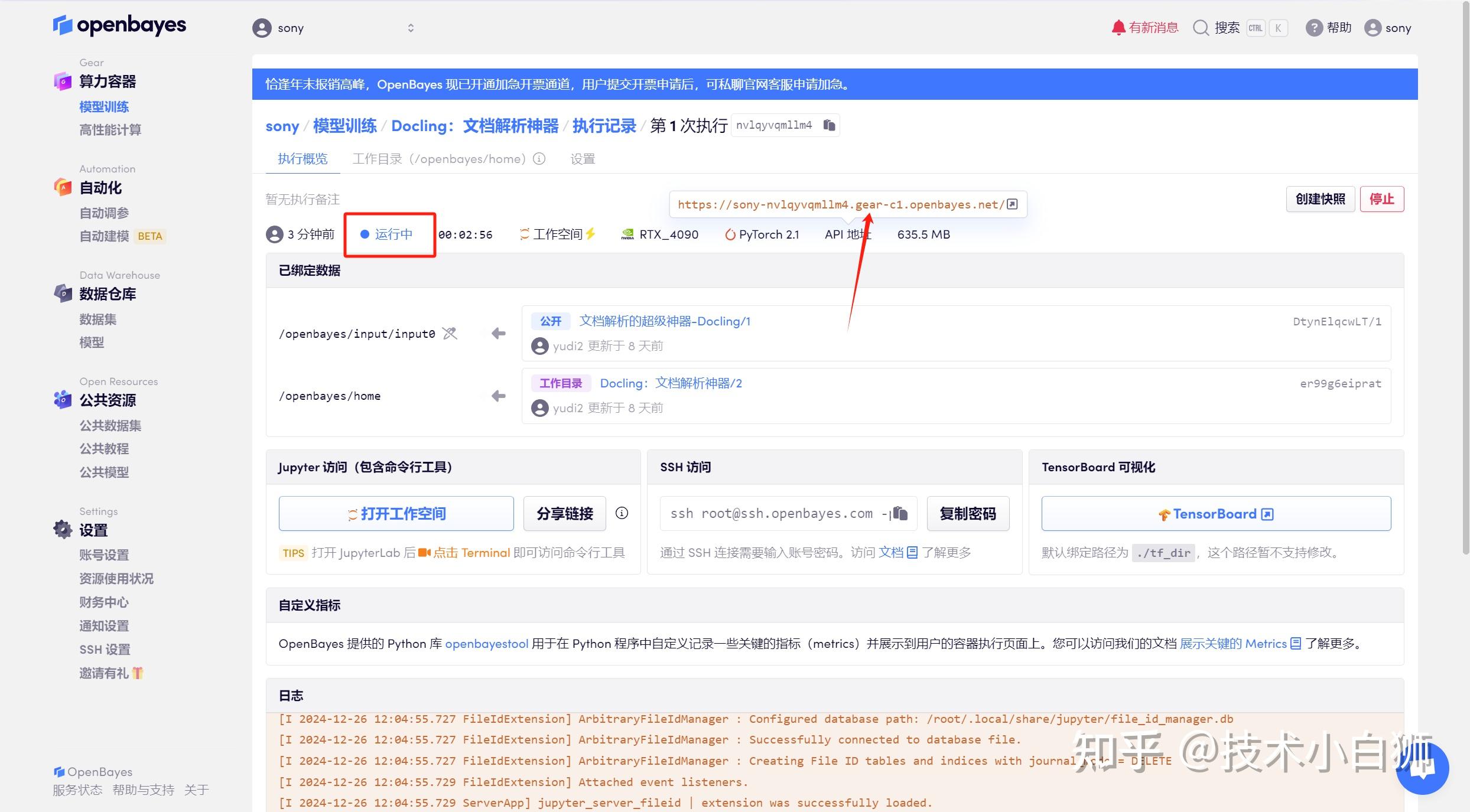The width and height of the screenshot is (1470, 812).
Task: Click the search magnifier icon
Action: coord(1201,28)
